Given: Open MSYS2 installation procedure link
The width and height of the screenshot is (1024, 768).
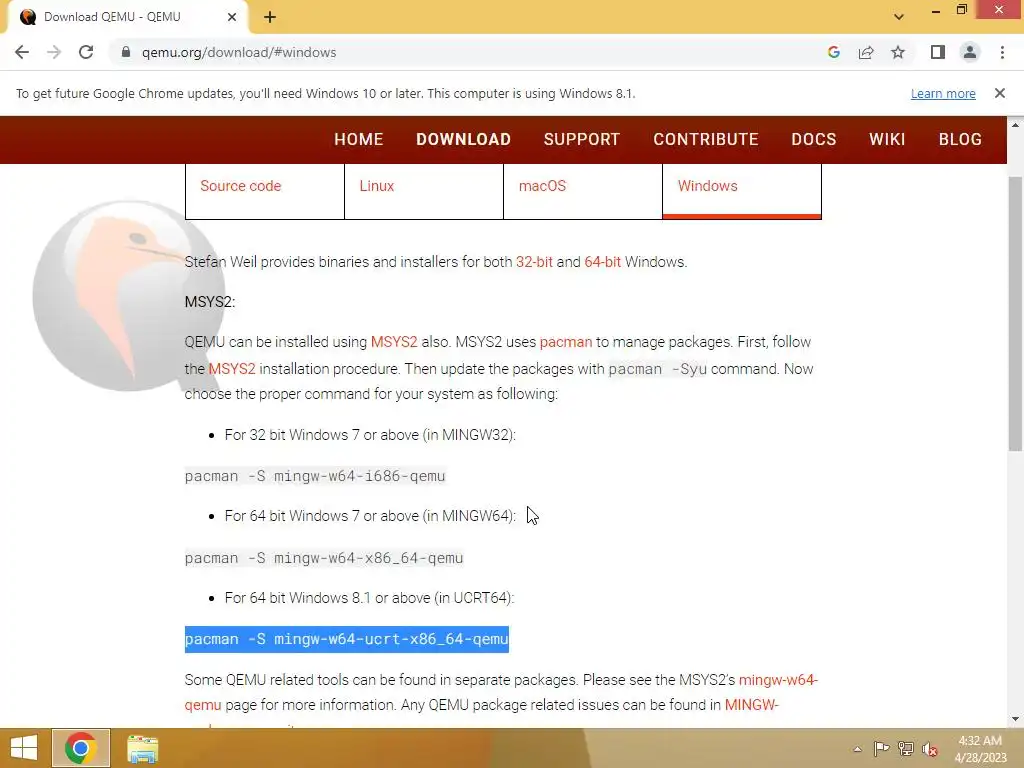Looking at the screenshot, I should click(232, 369).
